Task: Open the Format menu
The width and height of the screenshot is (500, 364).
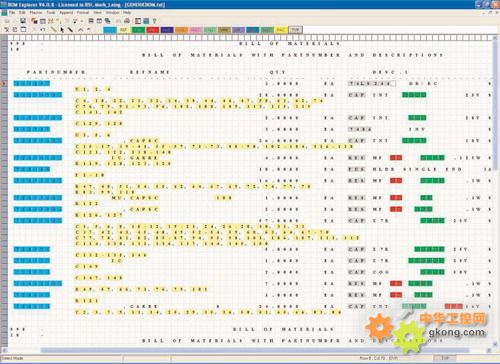Action: [83, 12]
